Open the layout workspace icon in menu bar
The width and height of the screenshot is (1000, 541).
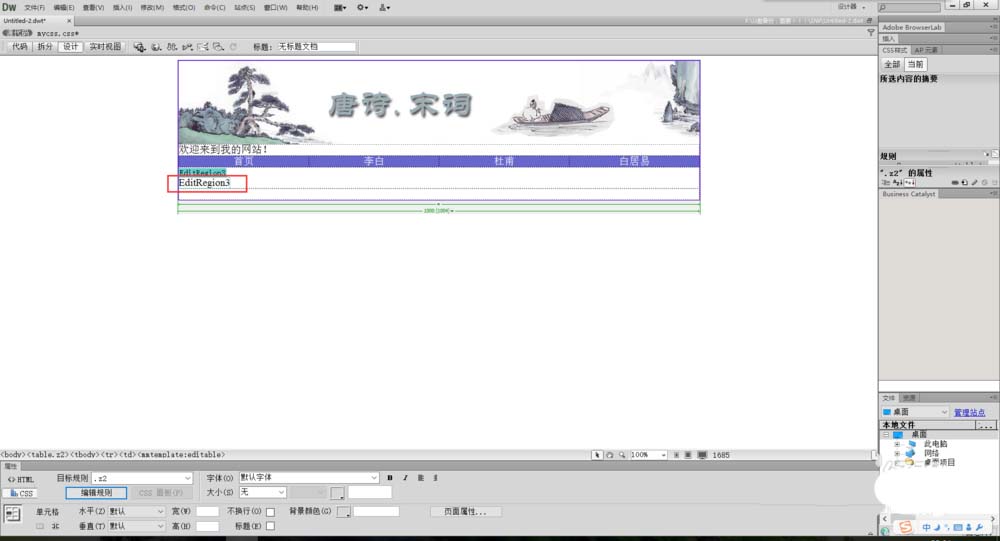[x=340, y=7]
